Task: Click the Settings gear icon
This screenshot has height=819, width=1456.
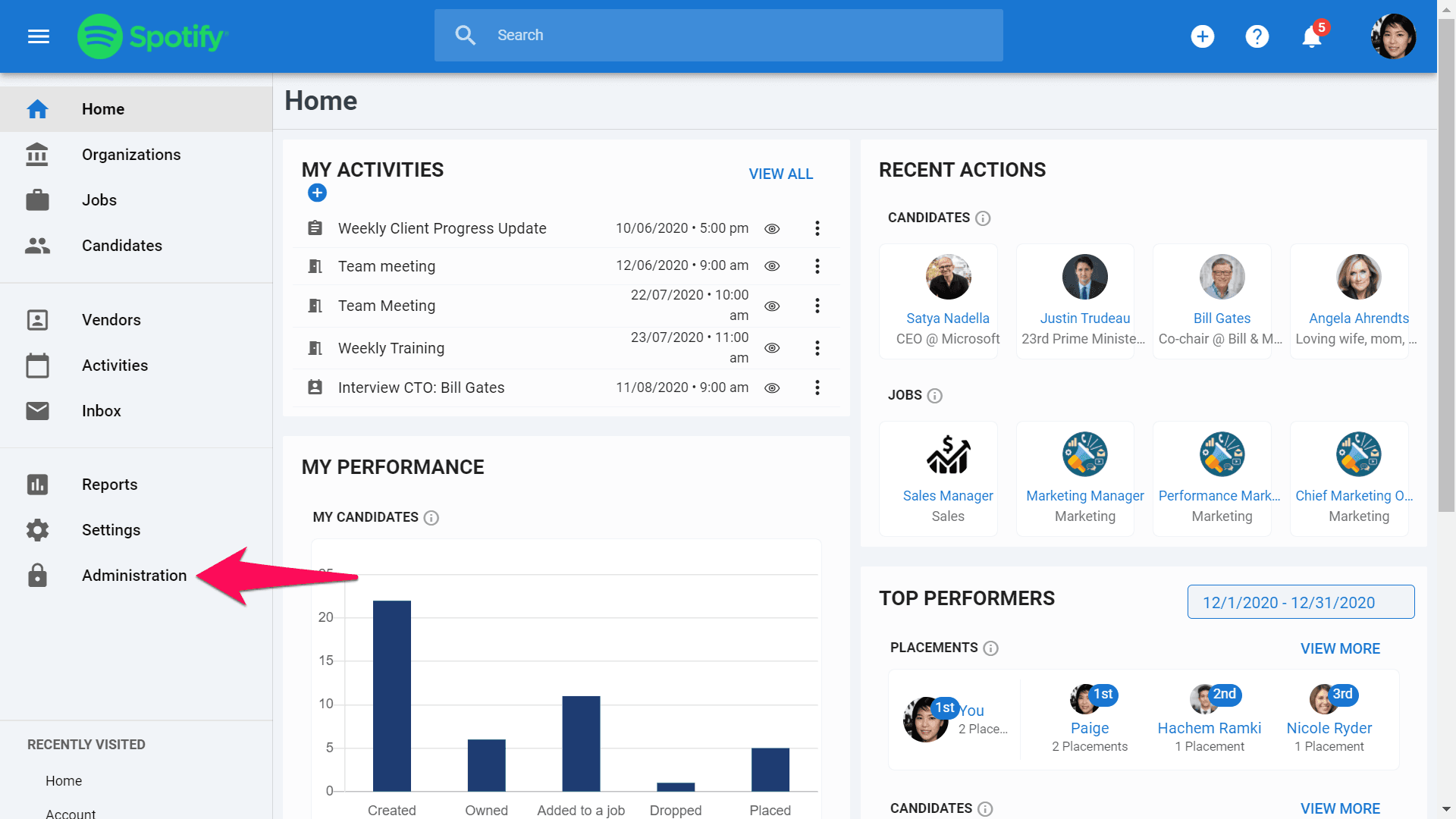Action: (x=37, y=530)
